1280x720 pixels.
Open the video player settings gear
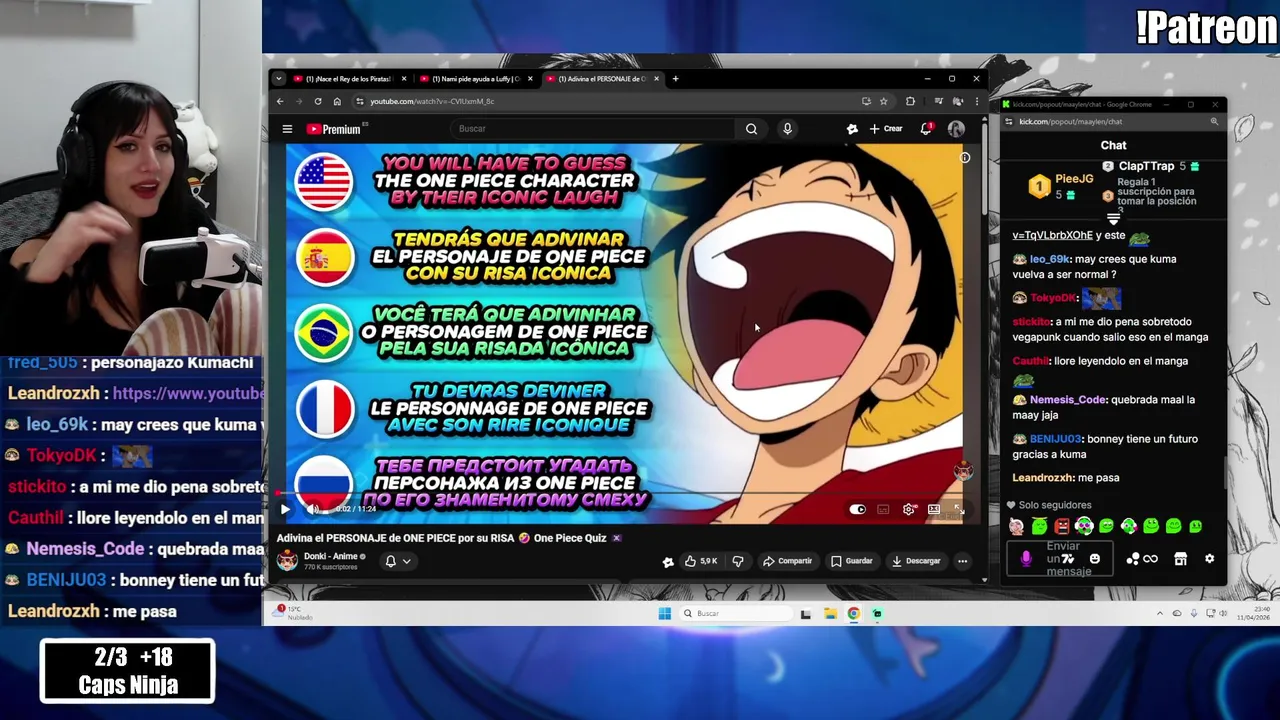(908, 509)
